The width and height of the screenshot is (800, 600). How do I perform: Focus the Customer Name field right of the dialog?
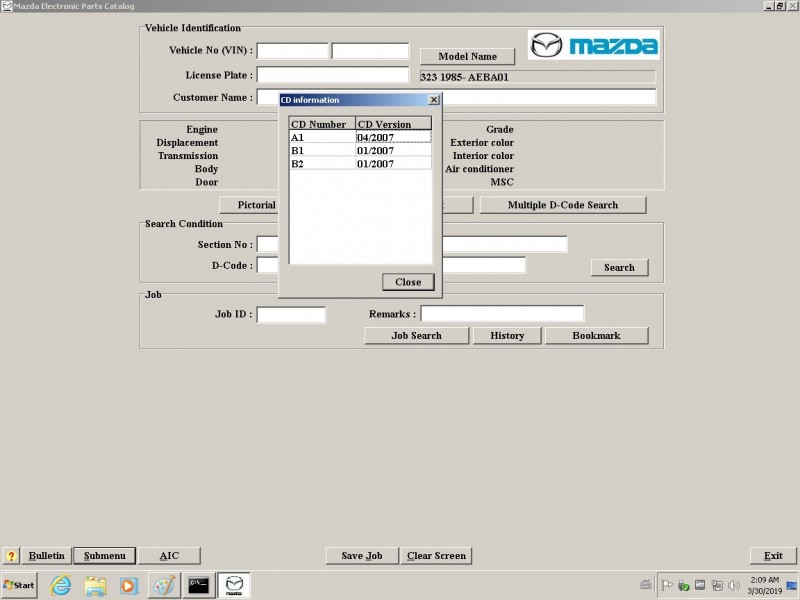[549, 96]
